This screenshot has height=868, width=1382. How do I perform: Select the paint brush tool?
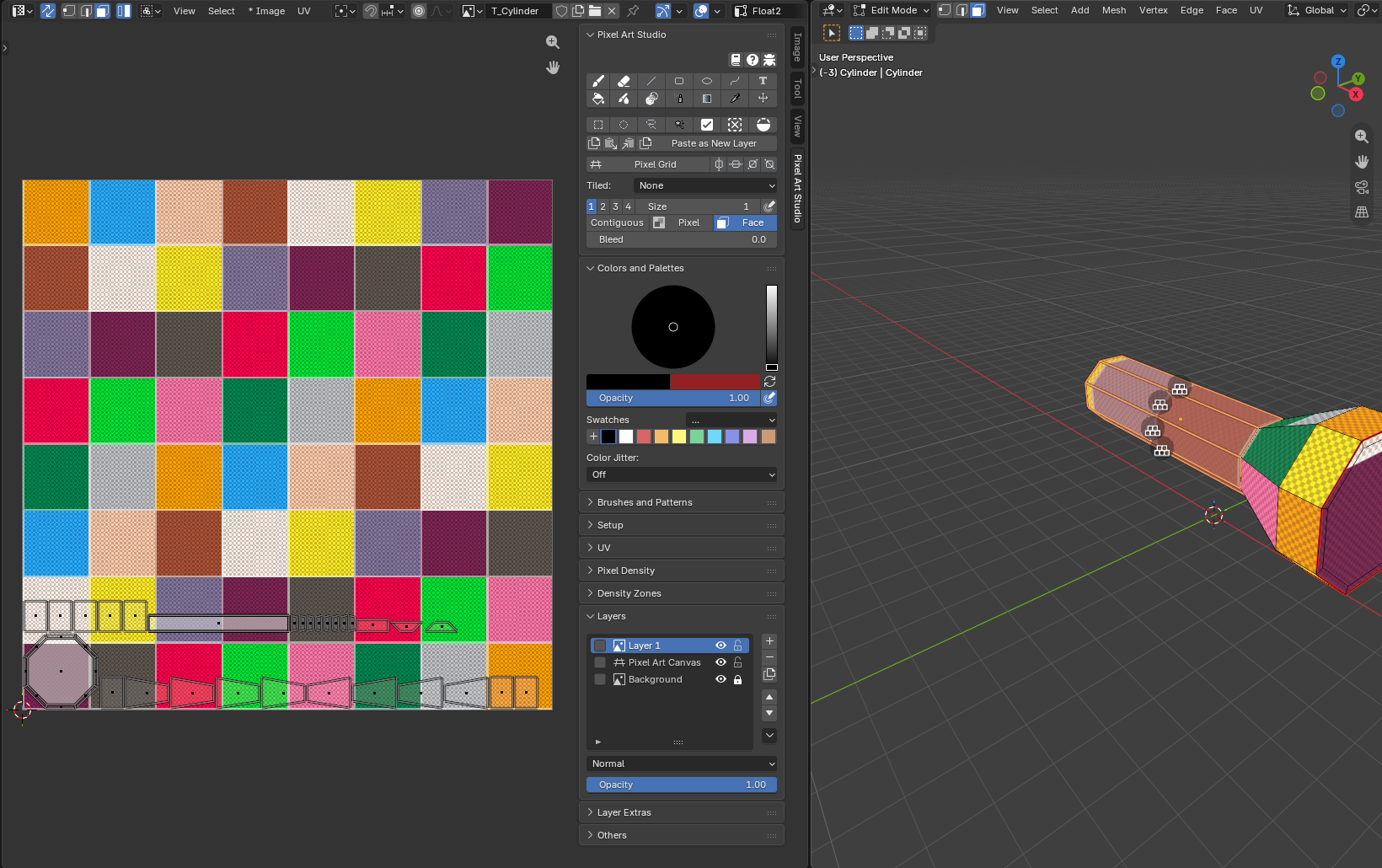[598, 81]
